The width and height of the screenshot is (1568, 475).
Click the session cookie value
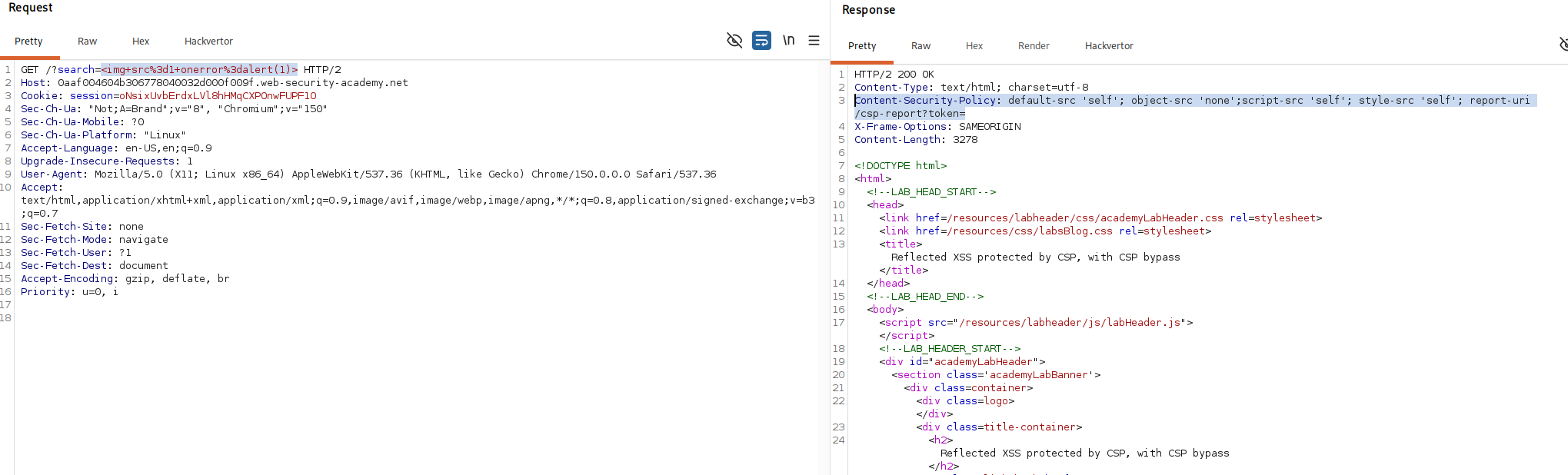point(218,96)
